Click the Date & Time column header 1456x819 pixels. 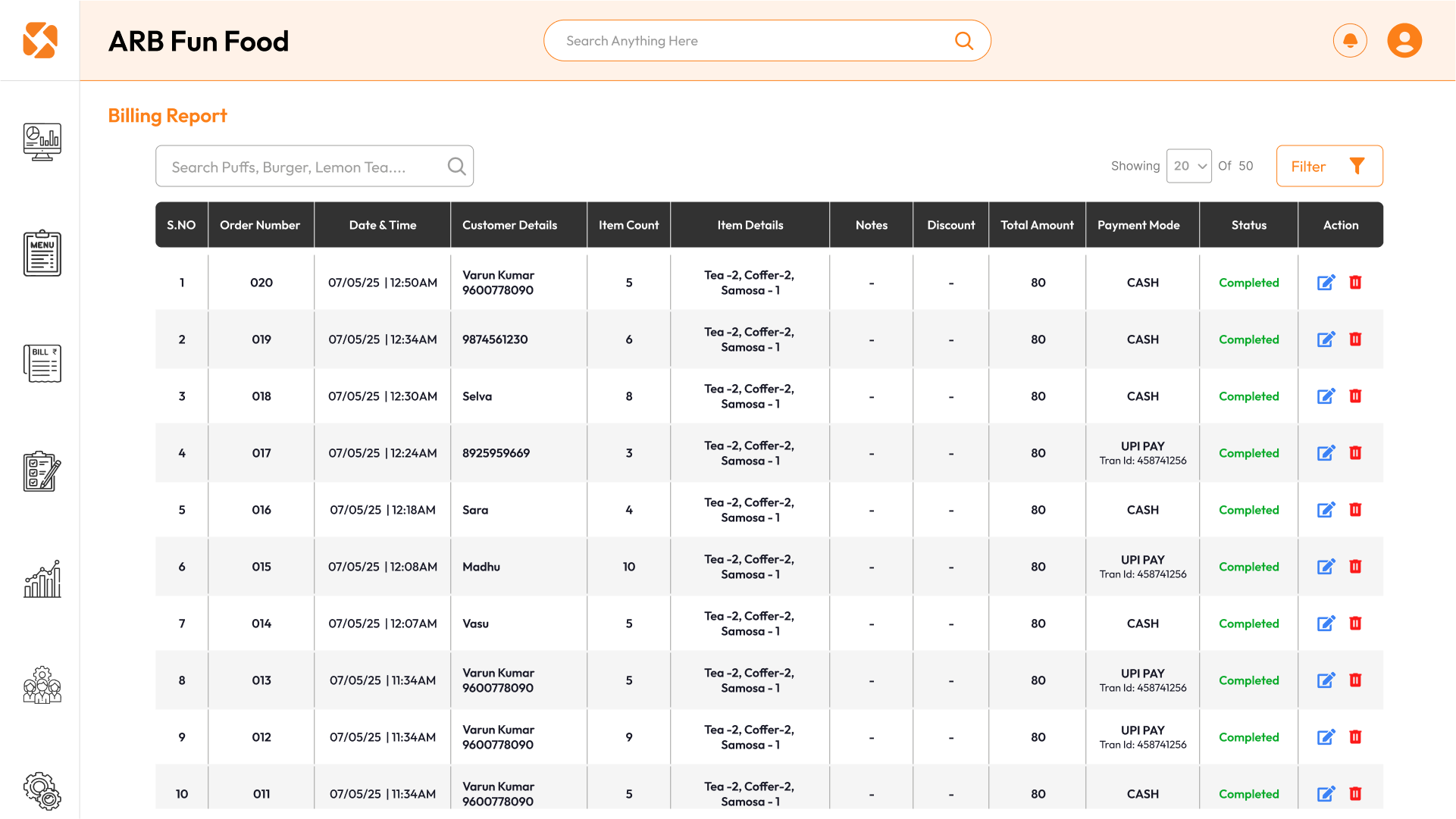383,225
